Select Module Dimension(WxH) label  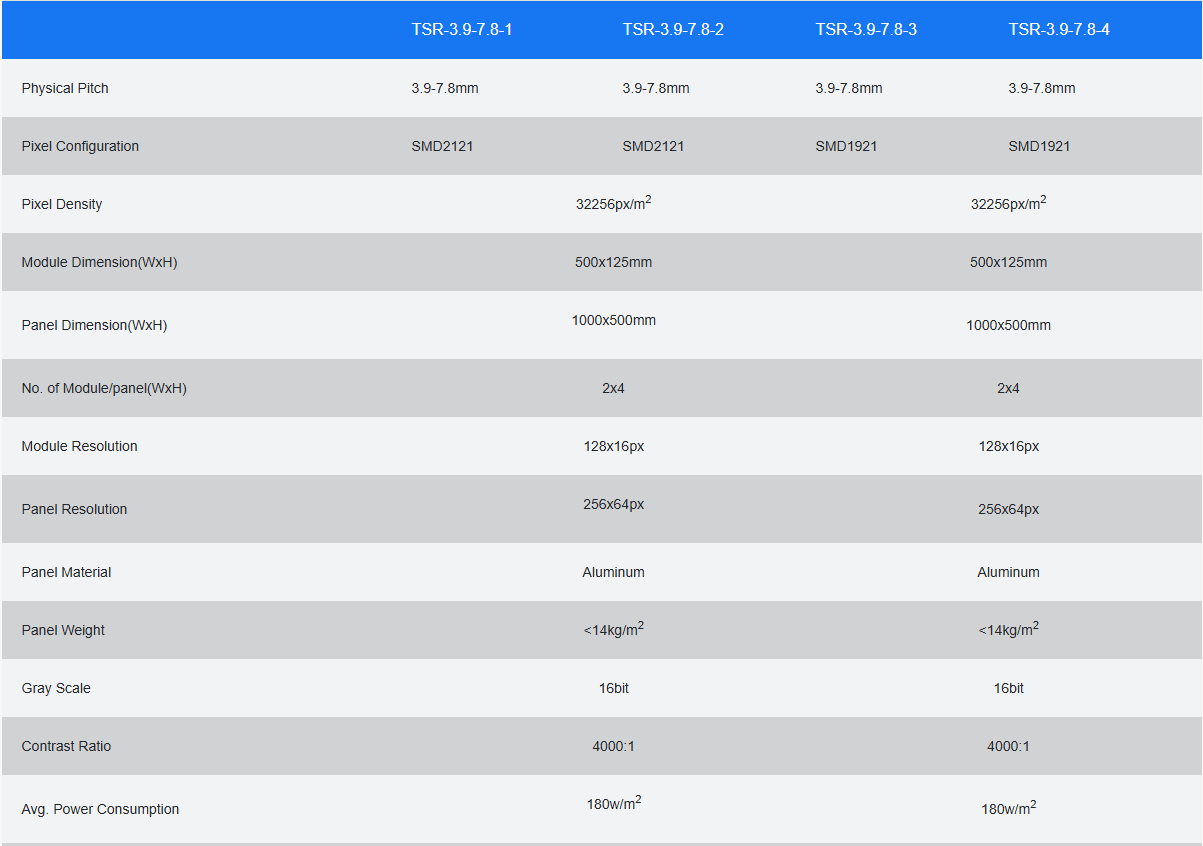99,262
